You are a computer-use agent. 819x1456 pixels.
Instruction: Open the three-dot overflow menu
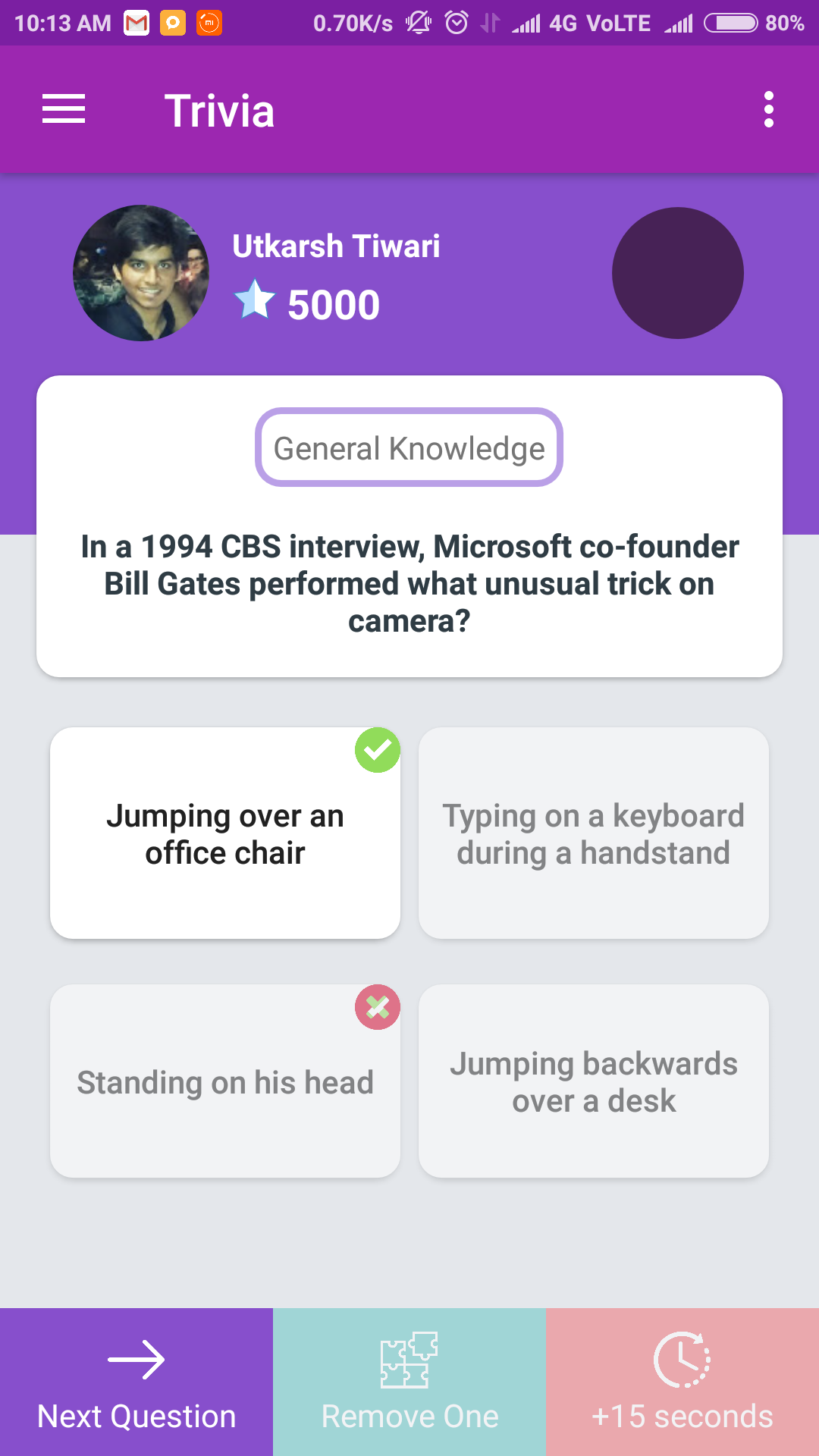[x=769, y=109]
